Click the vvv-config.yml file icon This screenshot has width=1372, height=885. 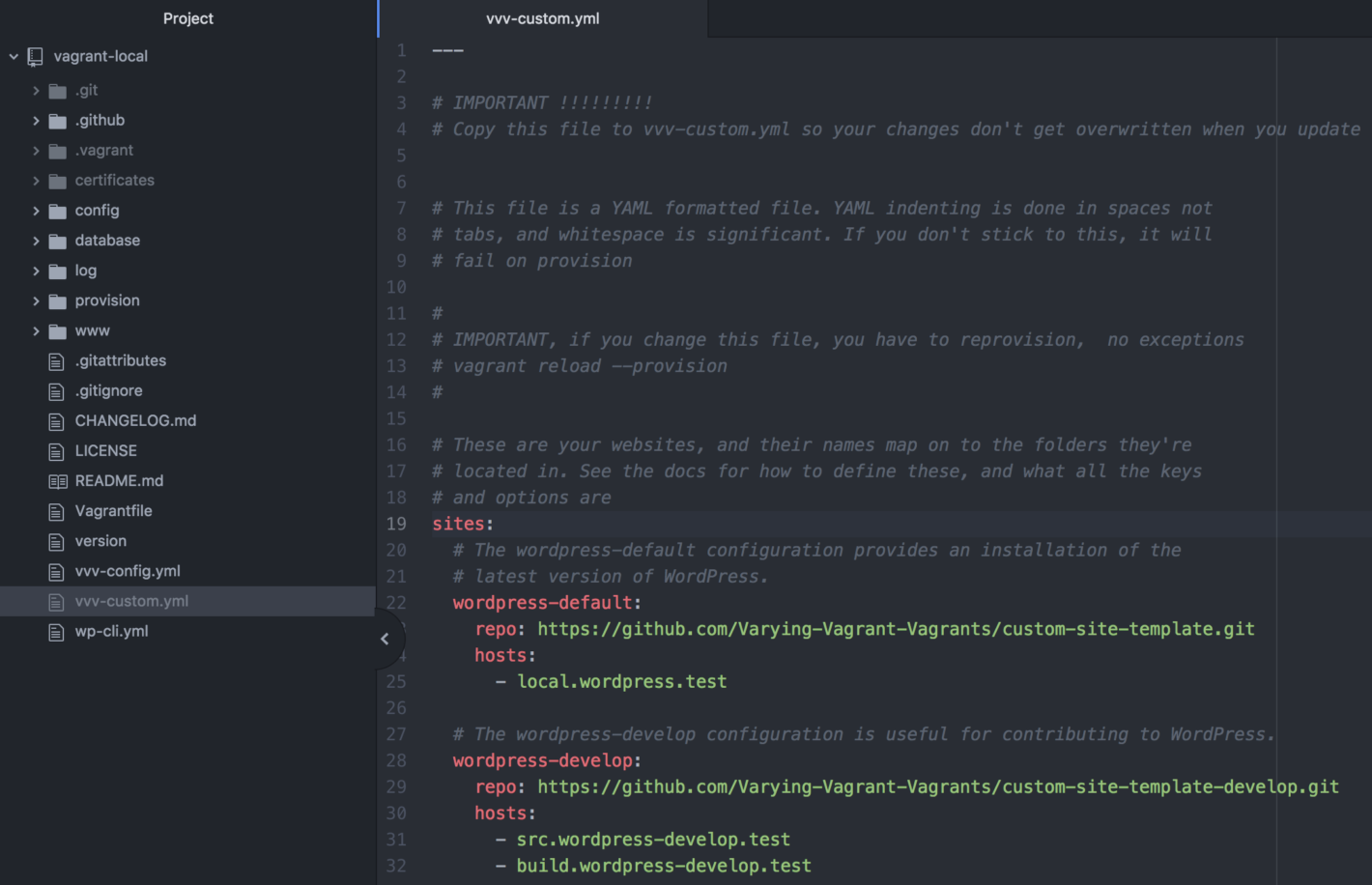pos(56,570)
